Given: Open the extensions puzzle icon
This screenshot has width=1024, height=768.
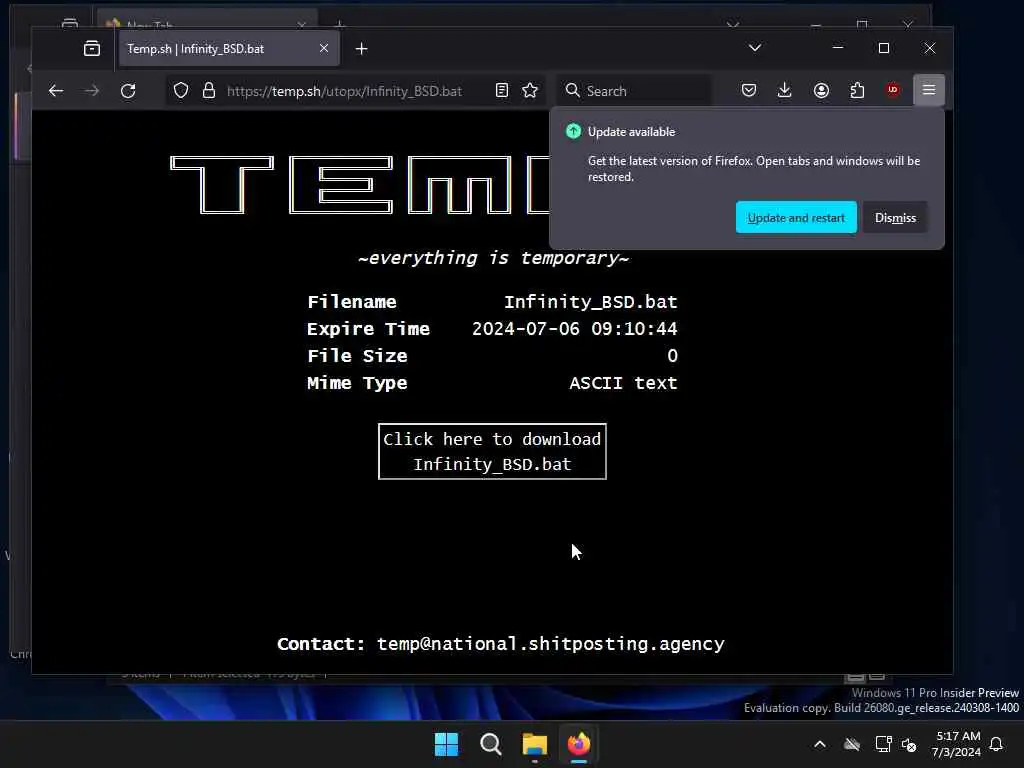Looking at the screenshot, I should pyautogui.click(x=857, y=90).
